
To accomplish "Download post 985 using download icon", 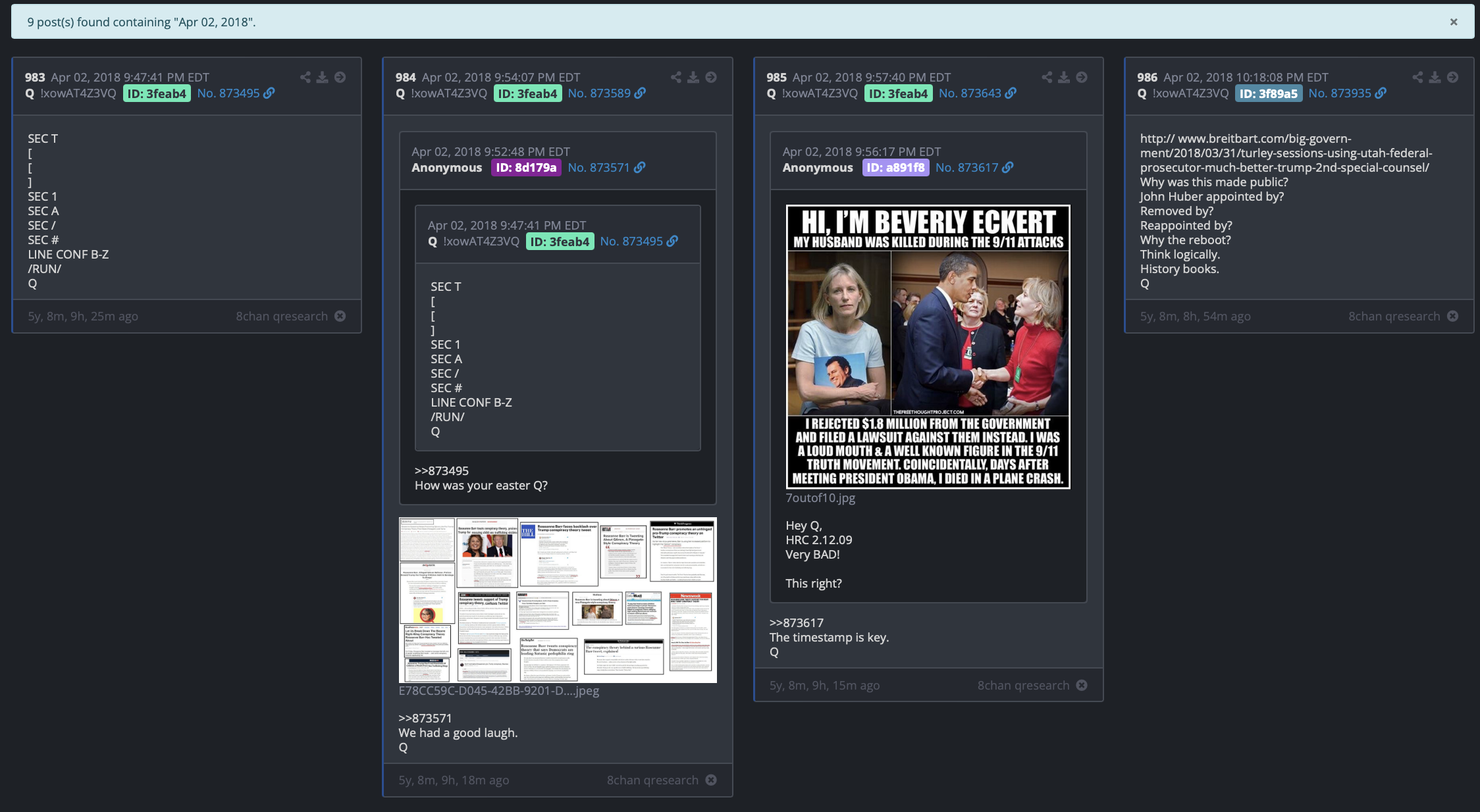I will (x=1064, y=77).
